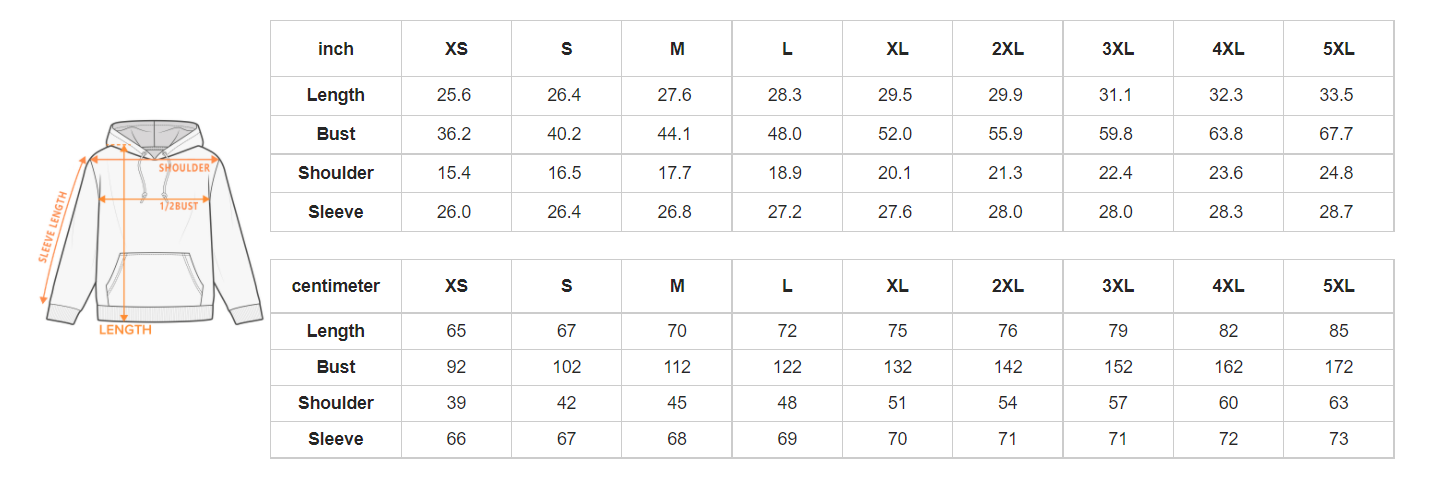This screenshot has width=1434, height=492.
Task: Click the 15.4 shoulder value for XS
Action: pyautogui.click(x=456, y=173)
